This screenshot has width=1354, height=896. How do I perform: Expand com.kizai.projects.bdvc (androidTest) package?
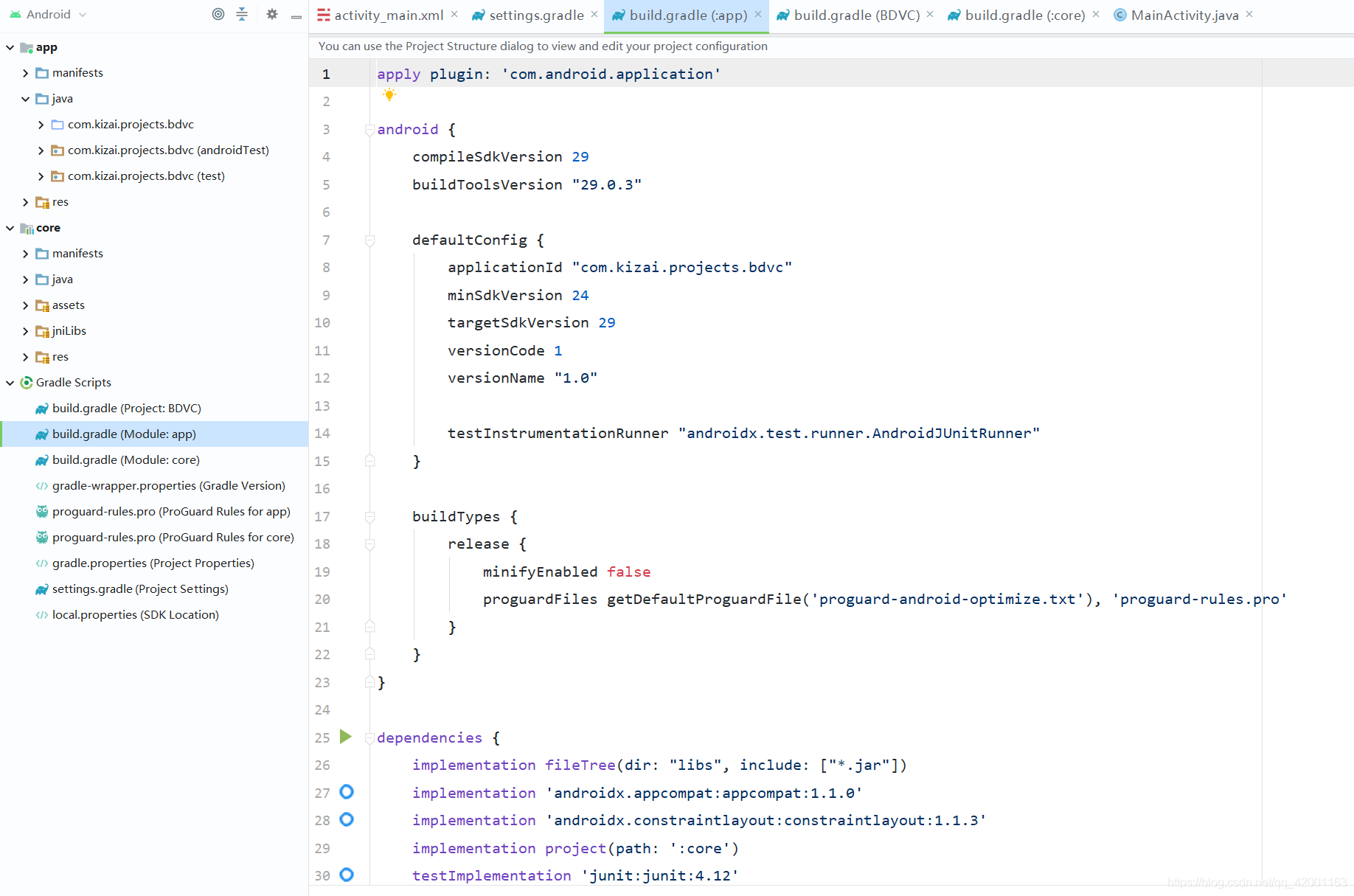click(x=41, y=150)
